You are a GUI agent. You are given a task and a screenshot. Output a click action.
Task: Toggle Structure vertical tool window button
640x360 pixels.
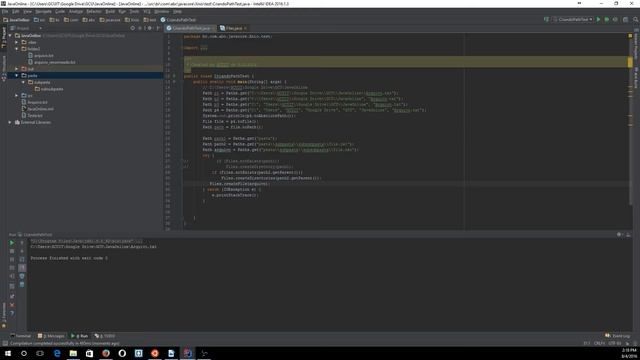4,69
